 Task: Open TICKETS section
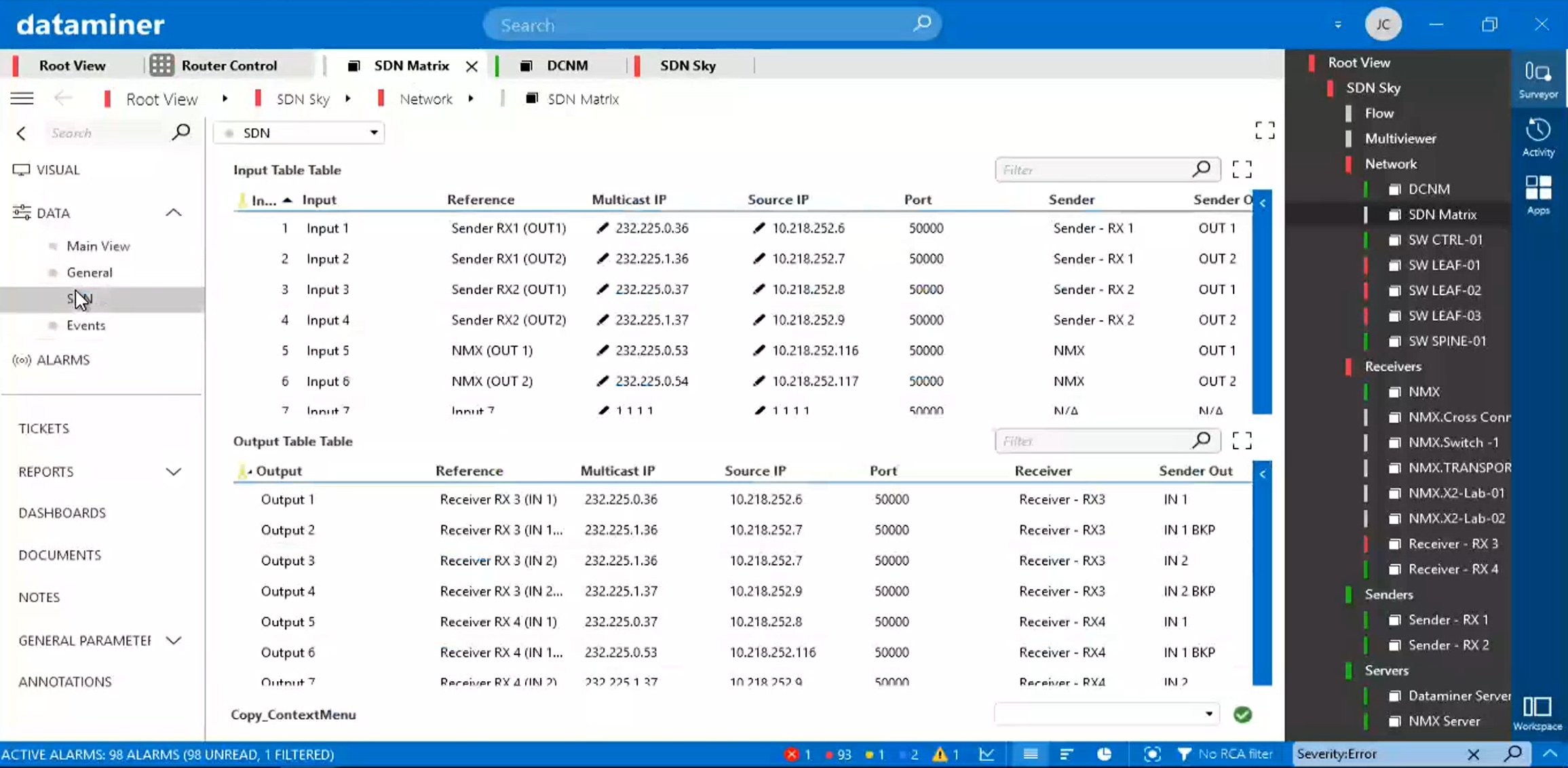(43, 429)
